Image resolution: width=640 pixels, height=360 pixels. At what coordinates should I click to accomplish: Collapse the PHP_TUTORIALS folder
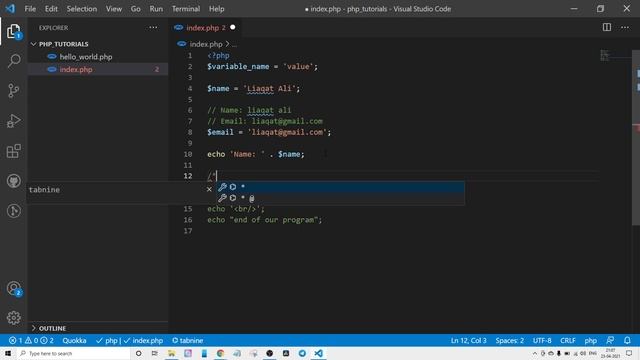click(x=33, y=44)
